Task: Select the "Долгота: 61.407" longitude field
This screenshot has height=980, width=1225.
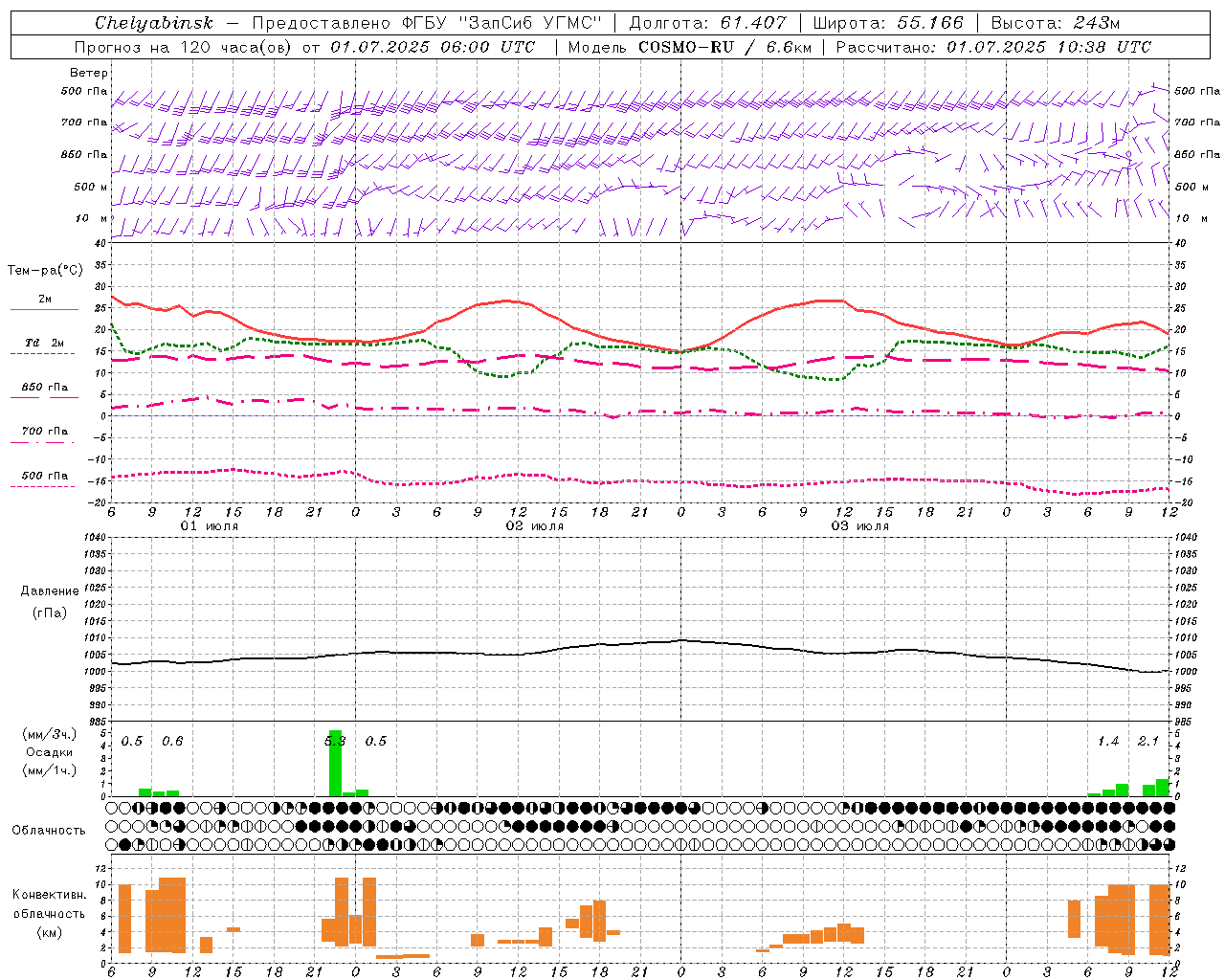Action: click(x=707, y=23)
